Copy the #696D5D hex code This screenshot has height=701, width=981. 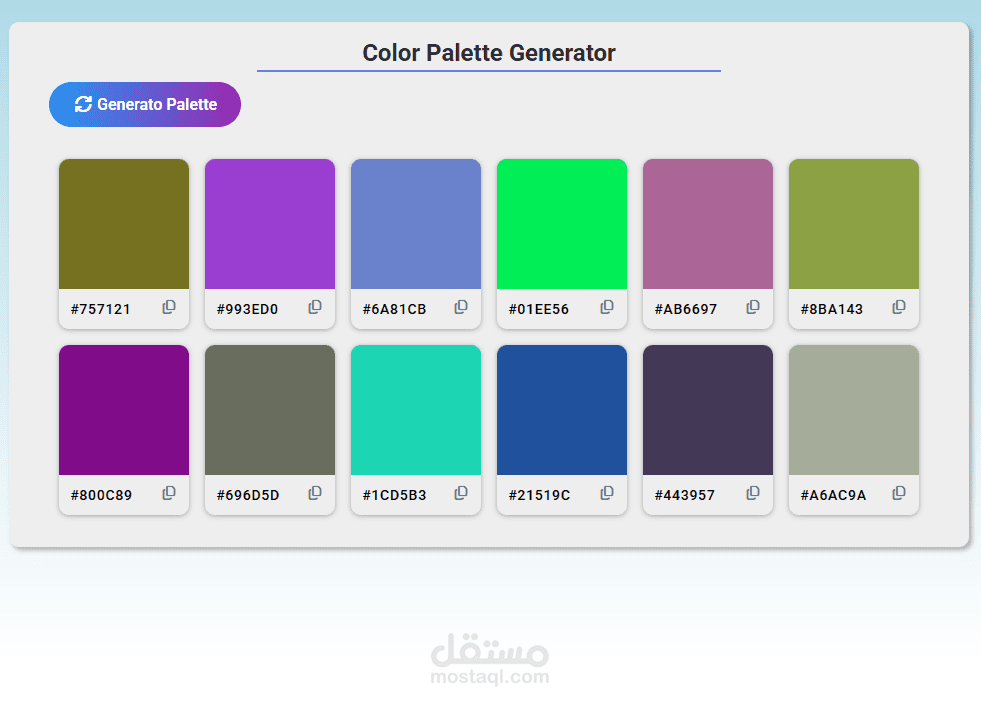point(315,493)
